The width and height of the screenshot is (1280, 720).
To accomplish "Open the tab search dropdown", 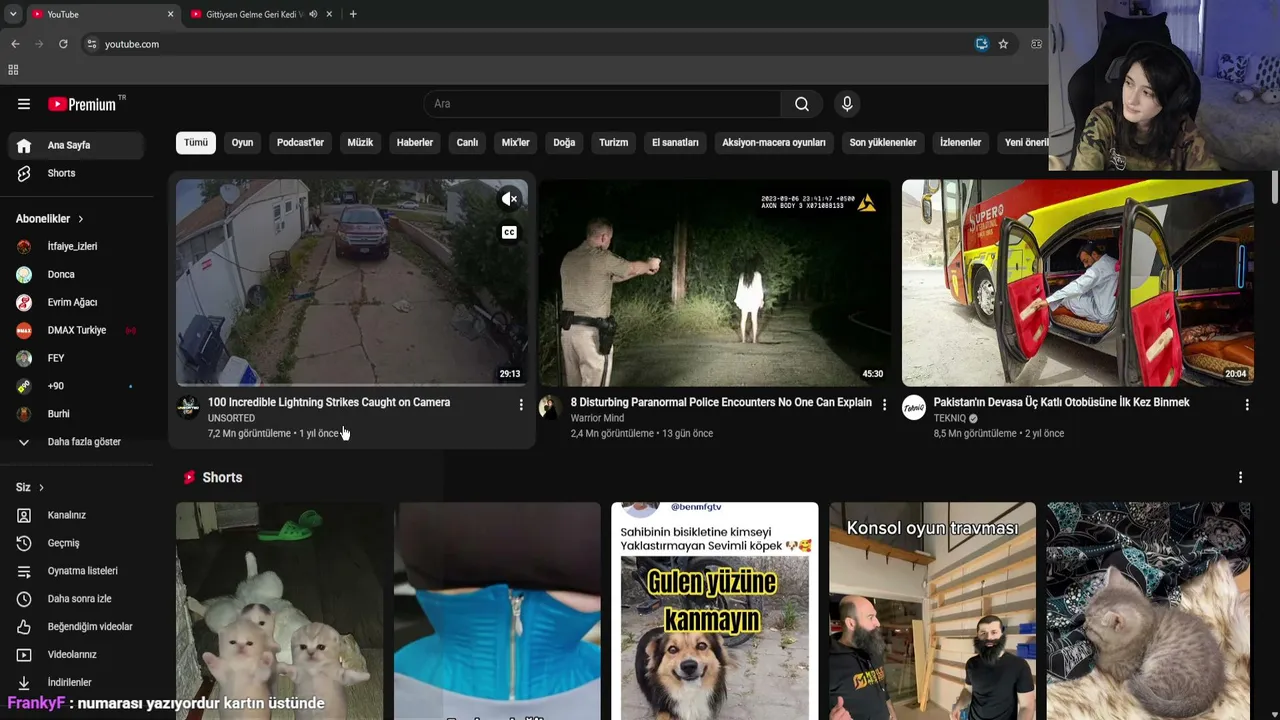I will click(13, 14).
